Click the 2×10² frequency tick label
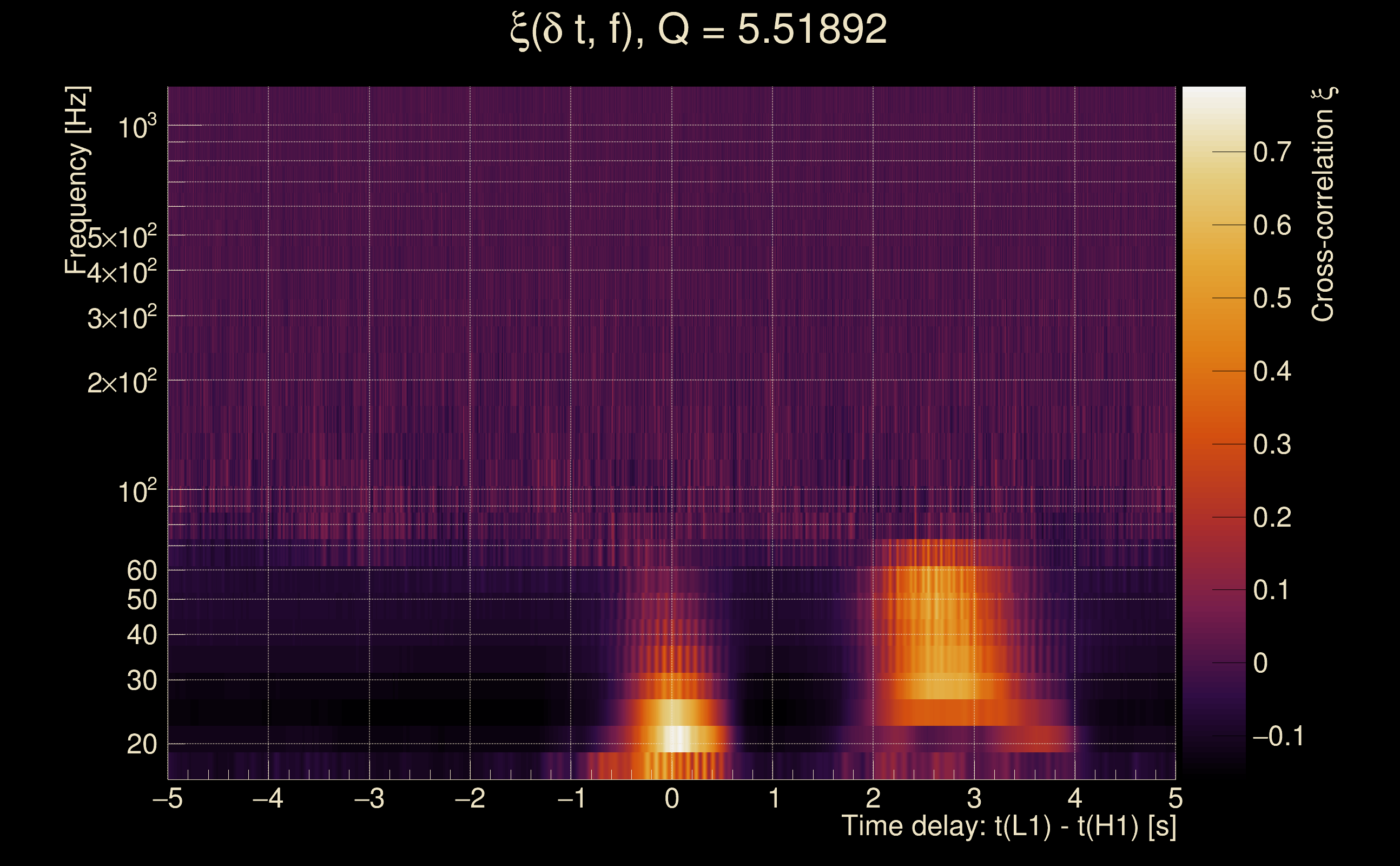The height and width of the screenshot is (866, 1400). tap(122, 382)
